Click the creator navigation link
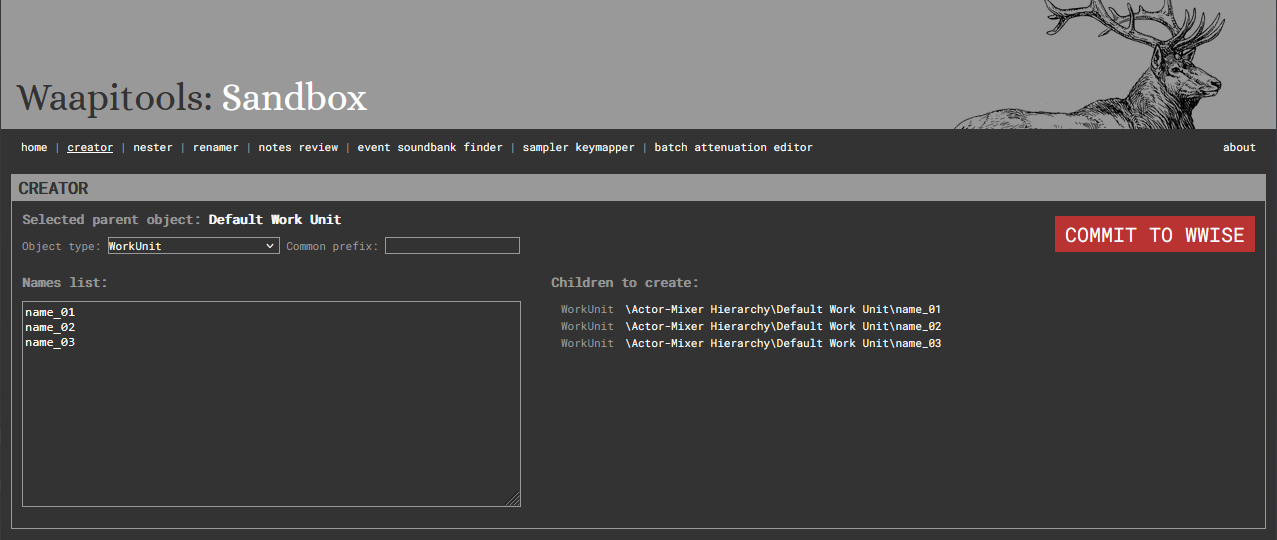The image size is (1277, 540). (x=90, y=147)
